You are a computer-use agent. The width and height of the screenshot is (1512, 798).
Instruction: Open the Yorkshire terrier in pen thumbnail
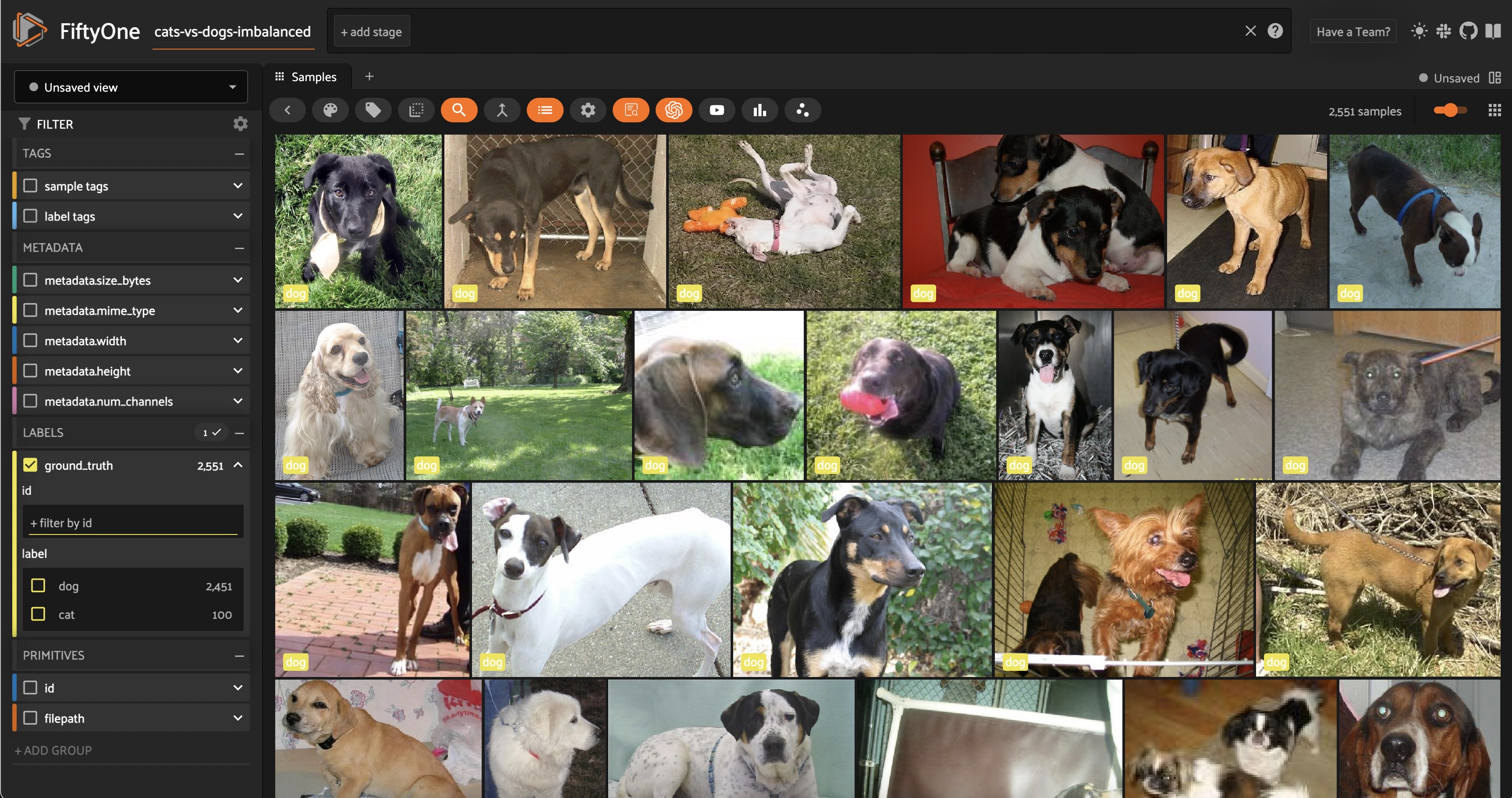[1123, 580]
